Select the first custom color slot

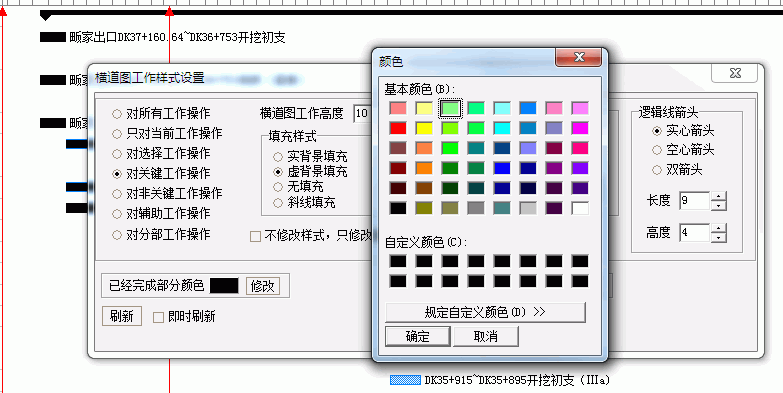point(398,261)
